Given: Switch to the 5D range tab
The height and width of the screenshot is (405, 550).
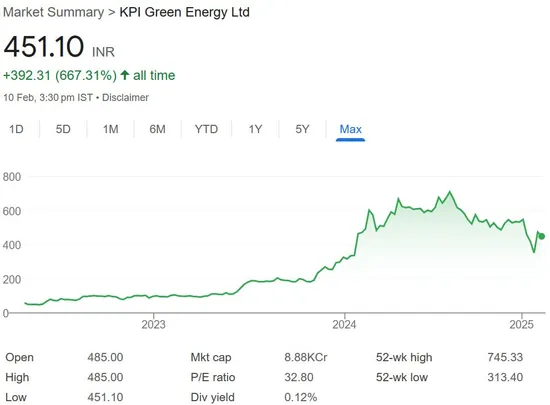Looking at the screenshot, I should 63,129.
